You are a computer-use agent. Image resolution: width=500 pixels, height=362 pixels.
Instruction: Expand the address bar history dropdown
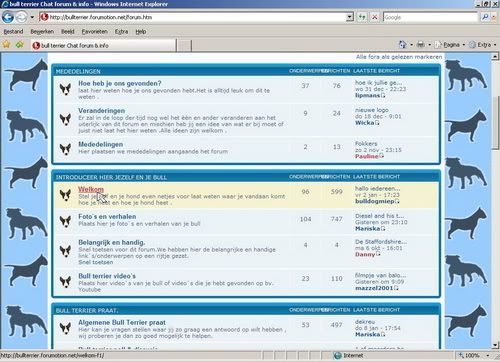click(349, 17)
